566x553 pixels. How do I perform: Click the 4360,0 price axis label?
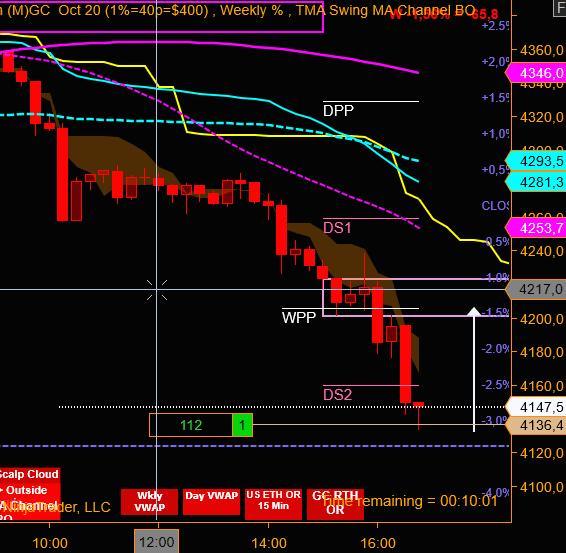[x=541, y=50]
